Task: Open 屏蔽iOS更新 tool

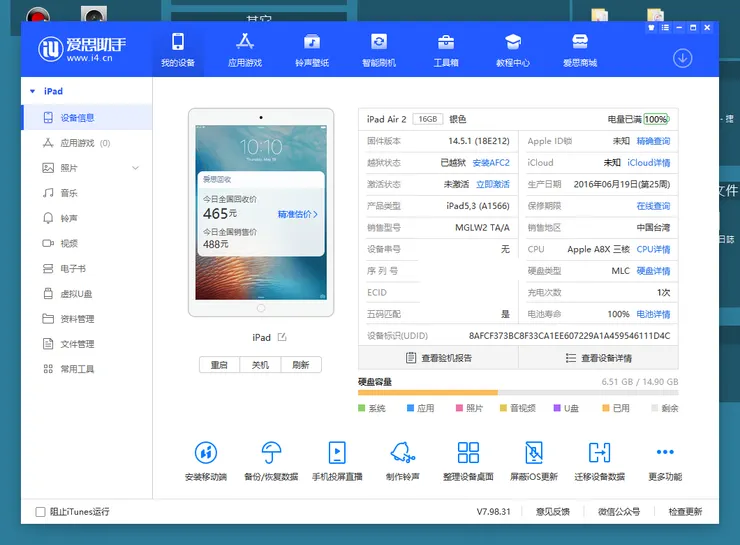Action: coord(534,461)
